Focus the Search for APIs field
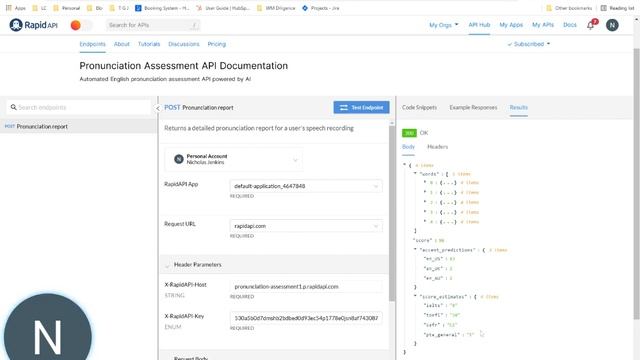640x360 pixels. pos(153,25)
